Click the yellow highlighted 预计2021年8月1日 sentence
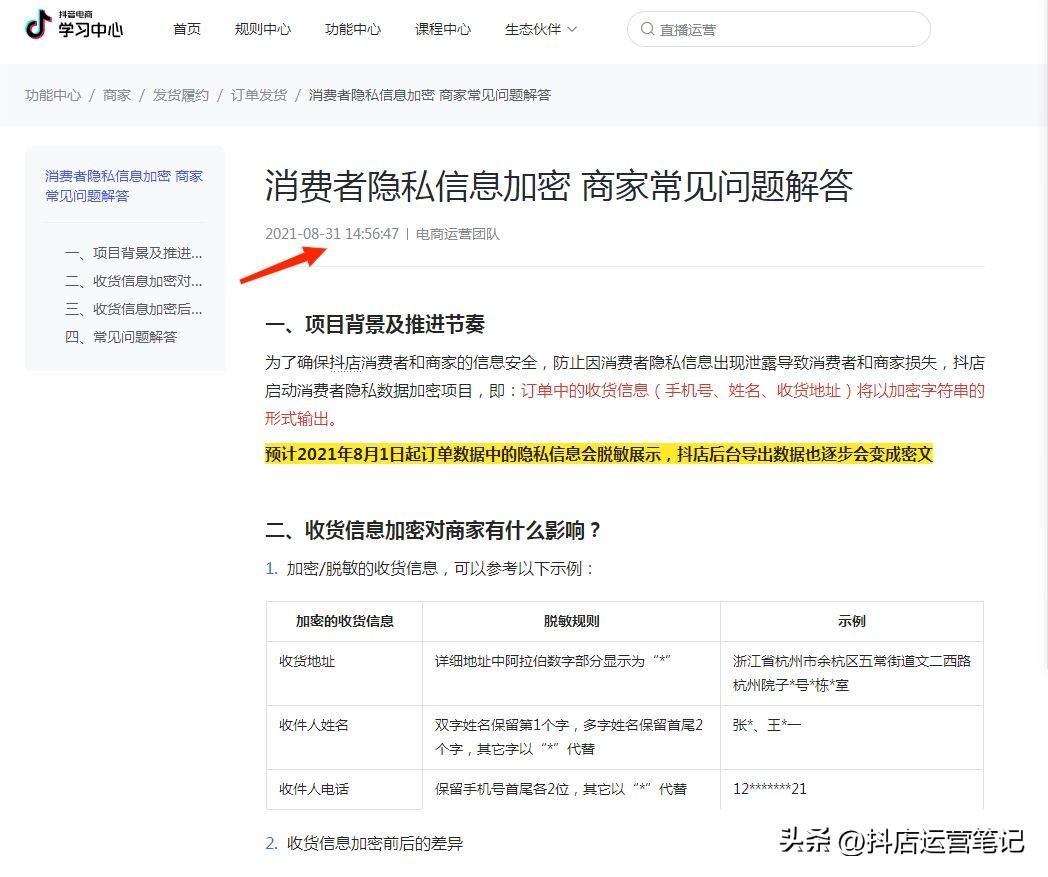This screenshot has width=1048, height=877. (599, 455)
